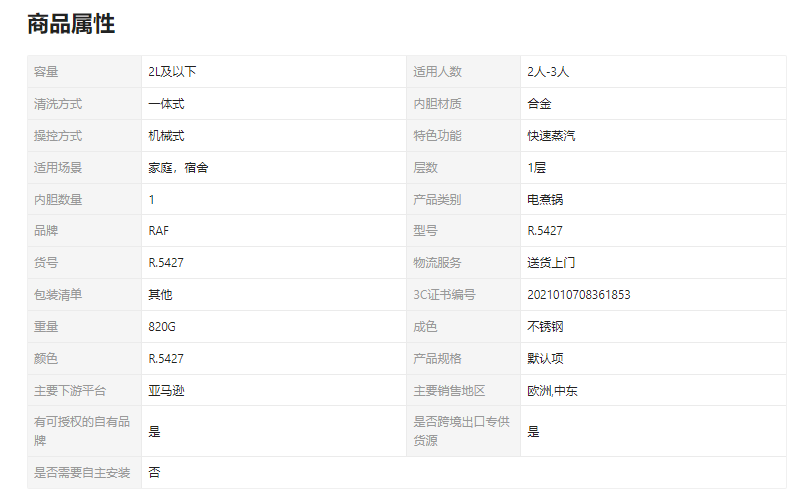The image size is (808, 495).
Task: Click the 是否需要自主安装 label
Action: coord(82,473)
